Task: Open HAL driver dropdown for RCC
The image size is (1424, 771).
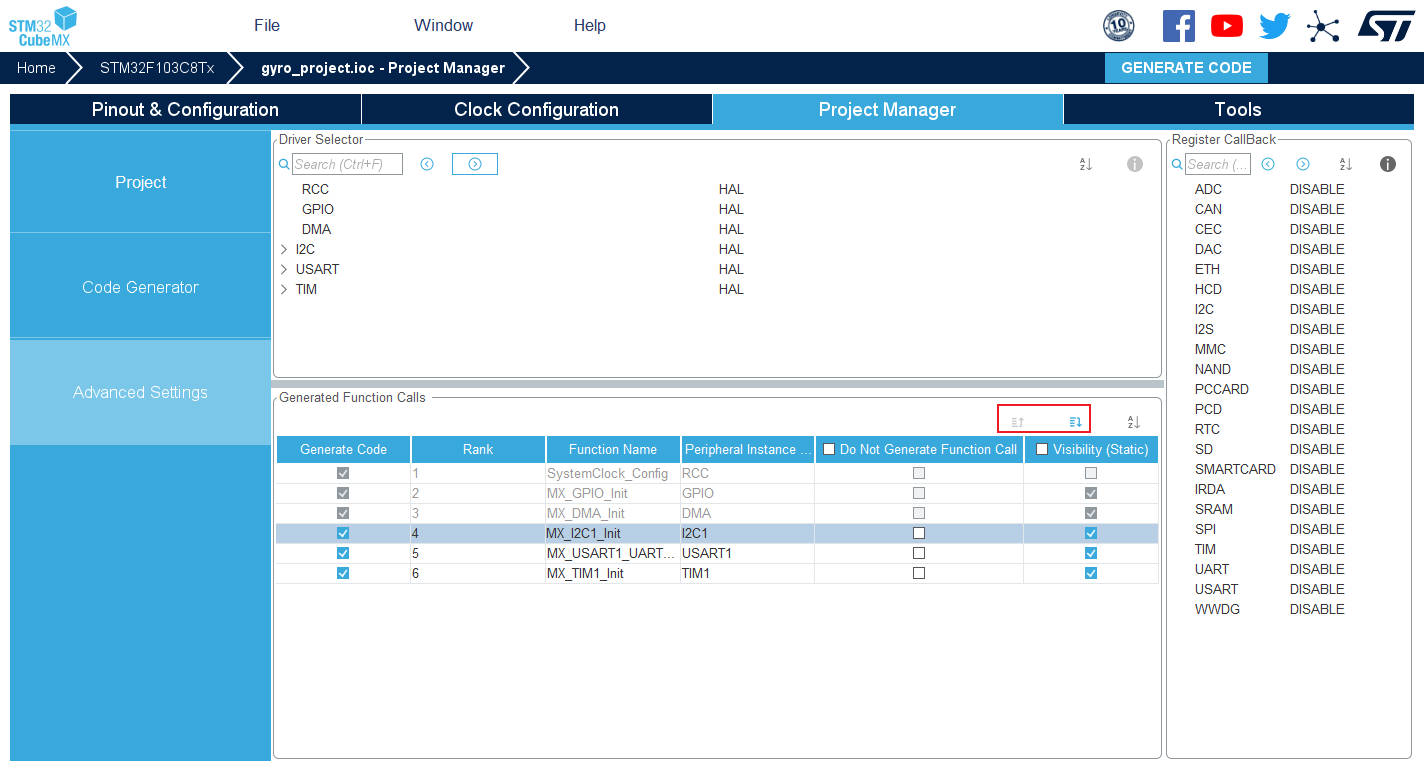Action: tap(731, 189)
